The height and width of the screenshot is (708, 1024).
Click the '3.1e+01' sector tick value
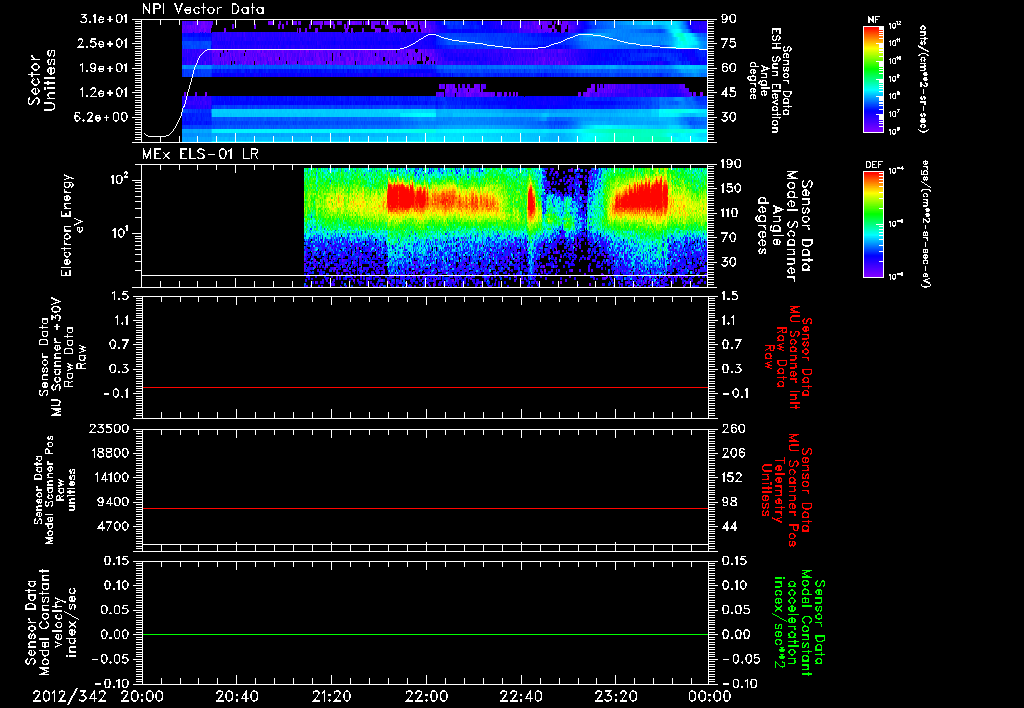point(105,19)
